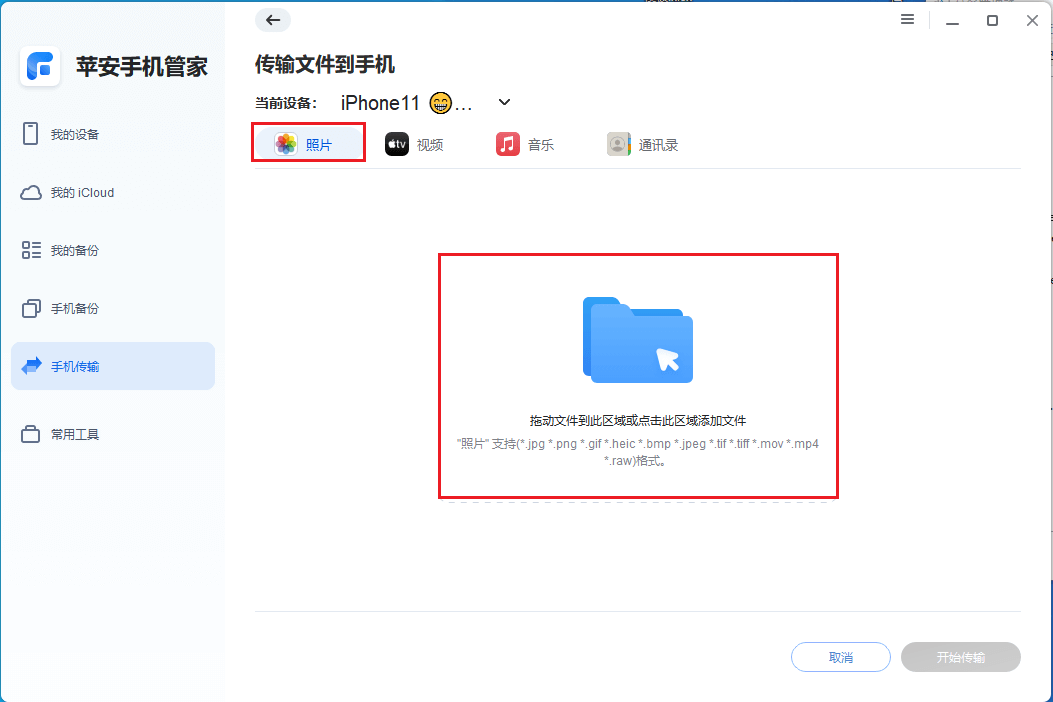Go back using the back arrow
Image resolution: width=1053 pixels, height=702 pixels.
click(x=271, y=20)
